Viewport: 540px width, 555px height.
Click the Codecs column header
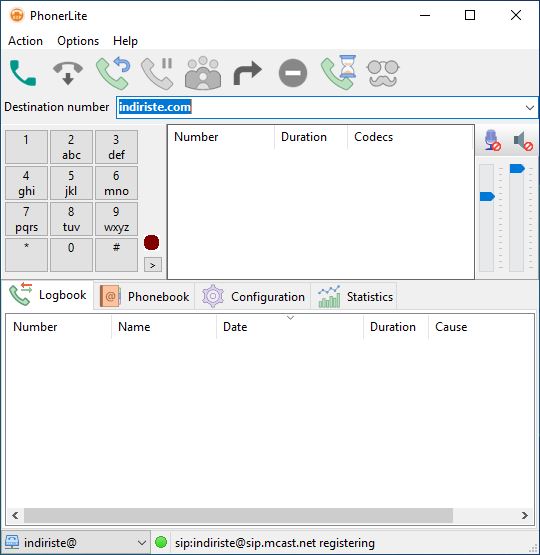pos(410,137)
